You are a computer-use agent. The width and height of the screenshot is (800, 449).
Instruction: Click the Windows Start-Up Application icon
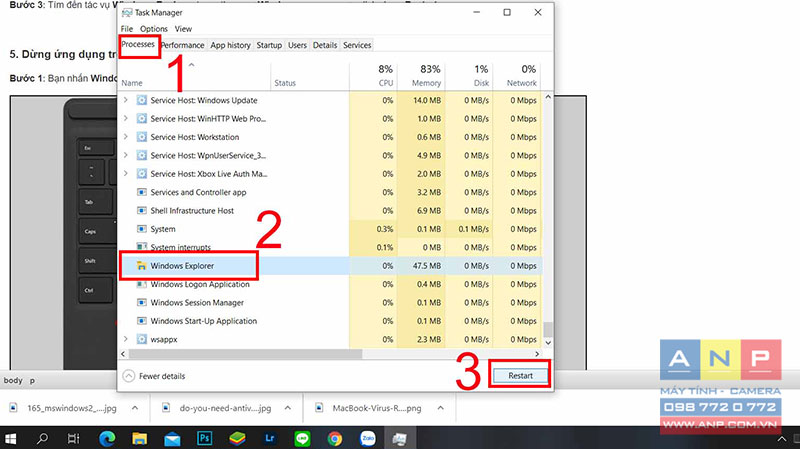pyautogui.click(x=142, y=321)
